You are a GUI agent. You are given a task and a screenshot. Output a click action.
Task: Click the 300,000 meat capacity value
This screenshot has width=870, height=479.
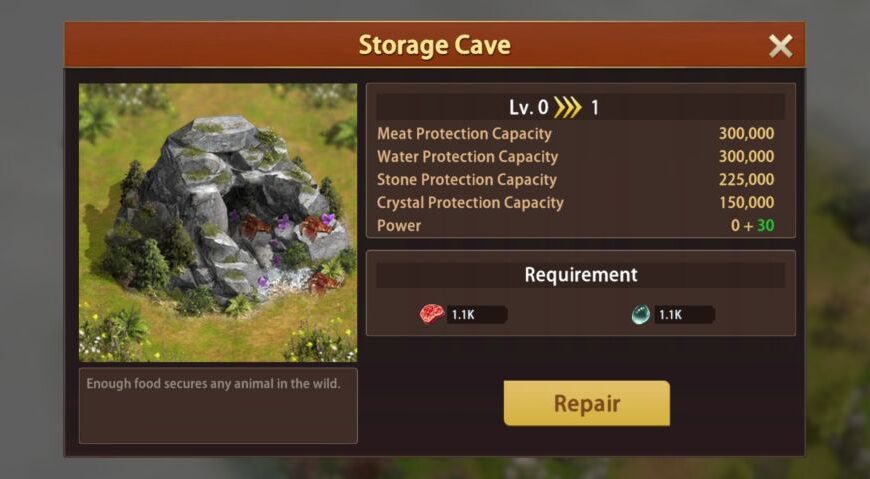[746, 134]
